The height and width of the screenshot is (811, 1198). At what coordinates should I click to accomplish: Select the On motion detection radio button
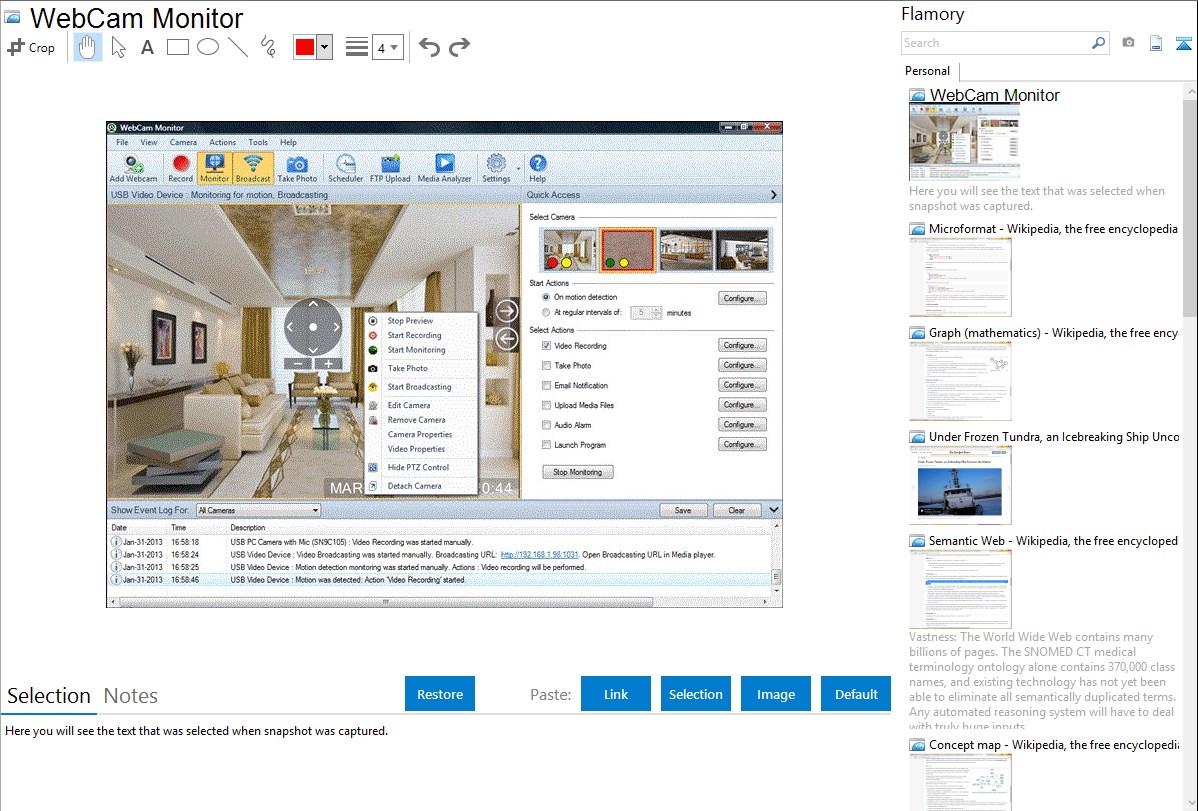tap(546, 297)
